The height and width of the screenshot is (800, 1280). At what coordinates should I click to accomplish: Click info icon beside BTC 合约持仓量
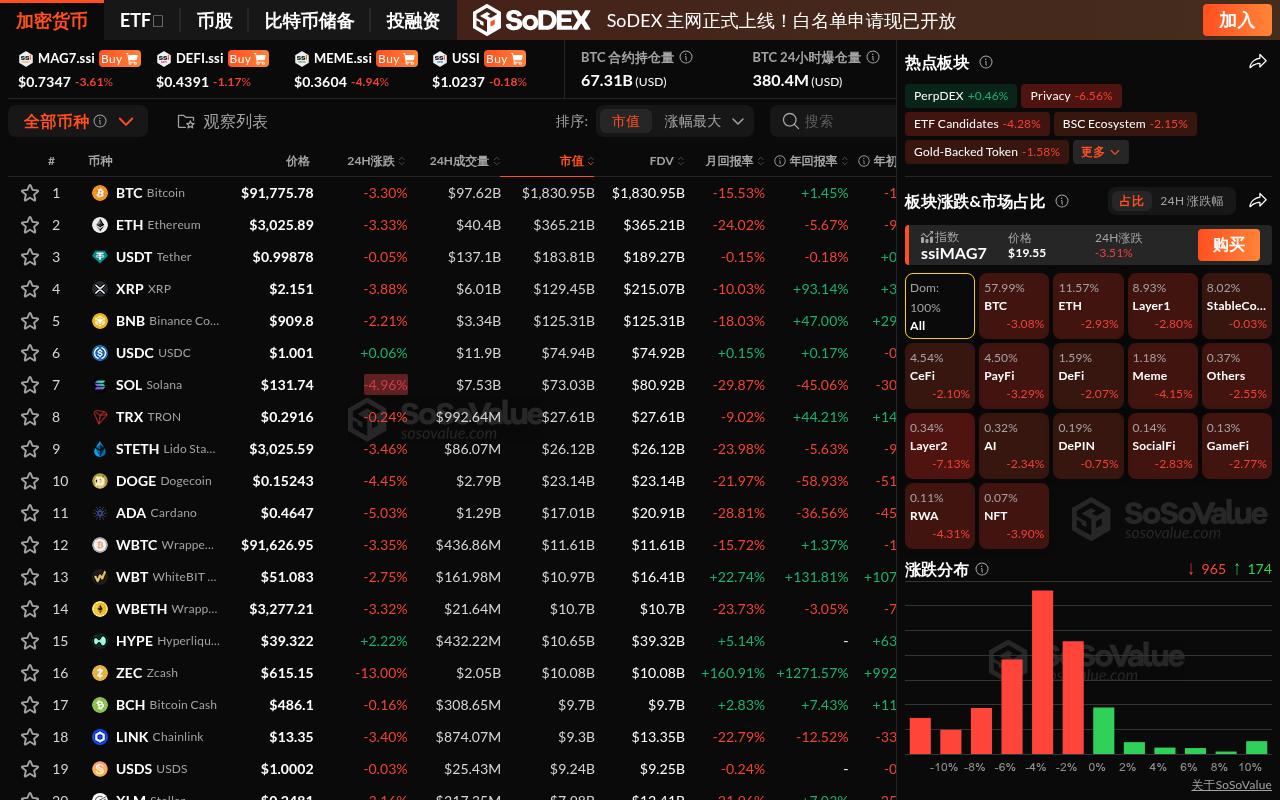click(686, 58)
